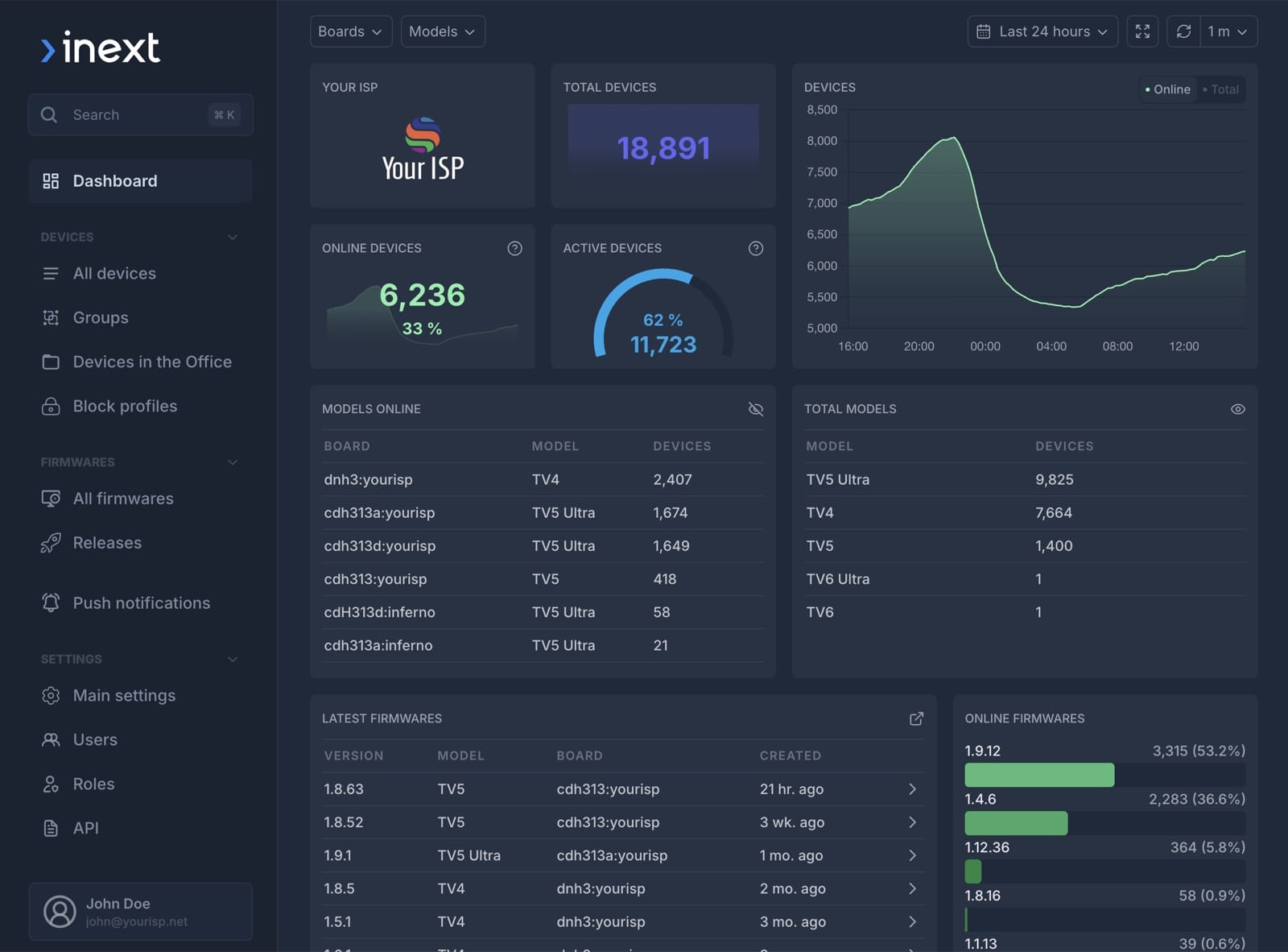
Task: Click the 1.9.12 firmware progress bar
Action: pyautogui.click(x=1105, y=775)
